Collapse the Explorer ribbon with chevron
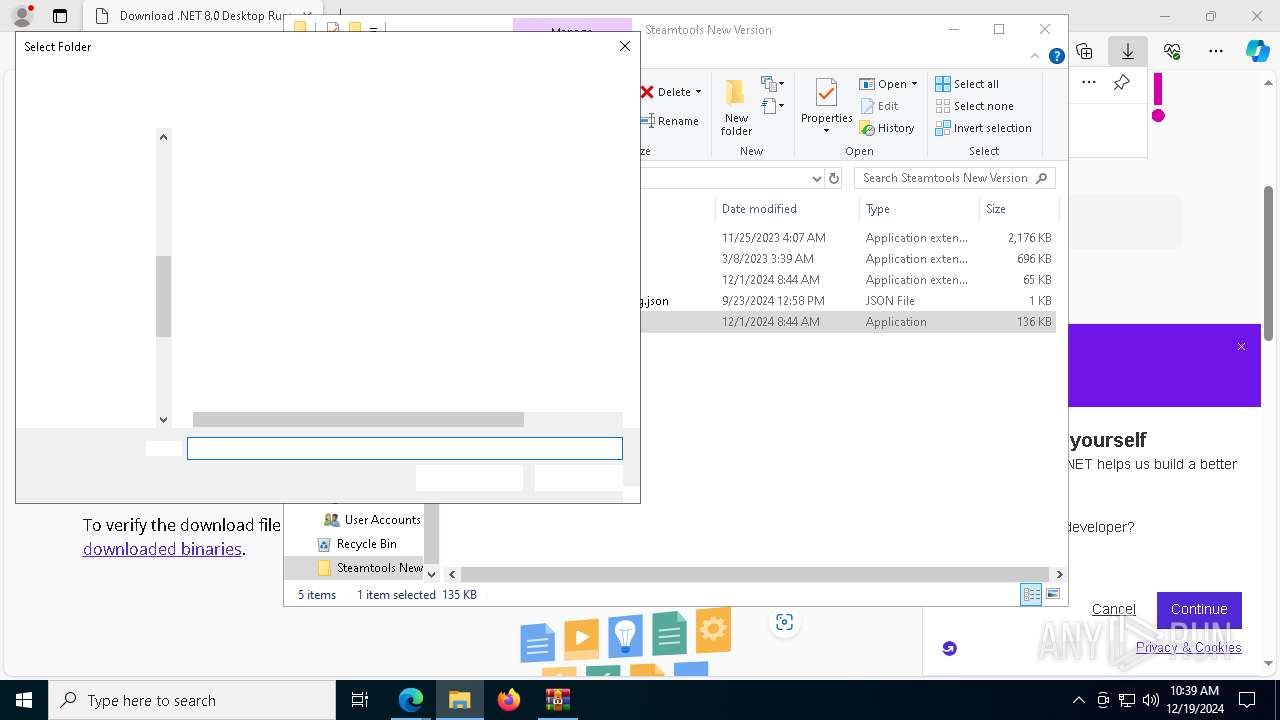The image size is (1280, 720). (x=1036, y=56)
